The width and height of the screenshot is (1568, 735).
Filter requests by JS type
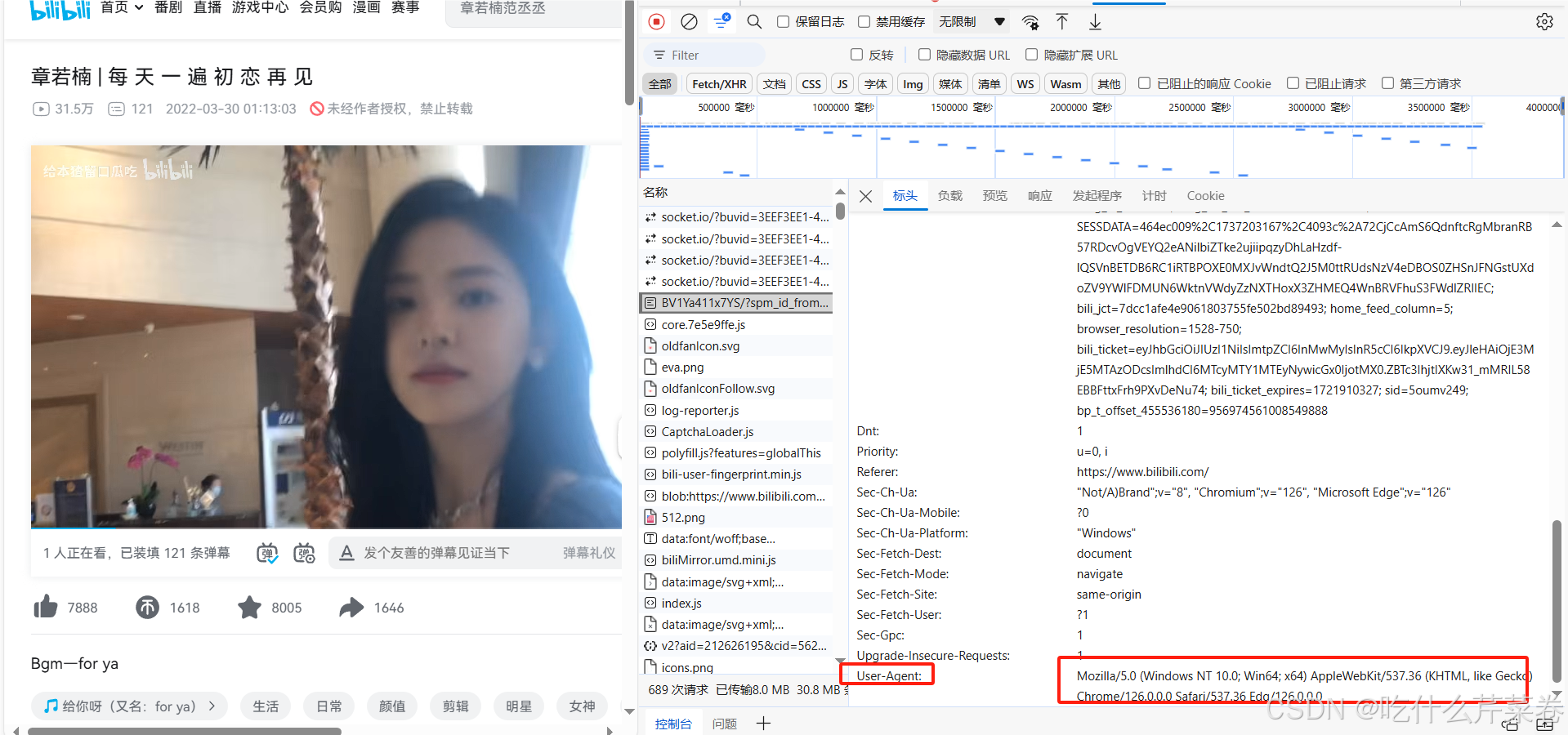pyautogui.click(x=842, y=83)
